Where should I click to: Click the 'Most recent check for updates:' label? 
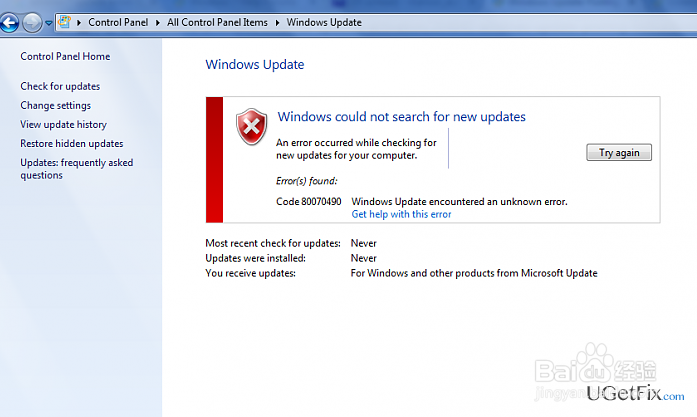(272, 243)
